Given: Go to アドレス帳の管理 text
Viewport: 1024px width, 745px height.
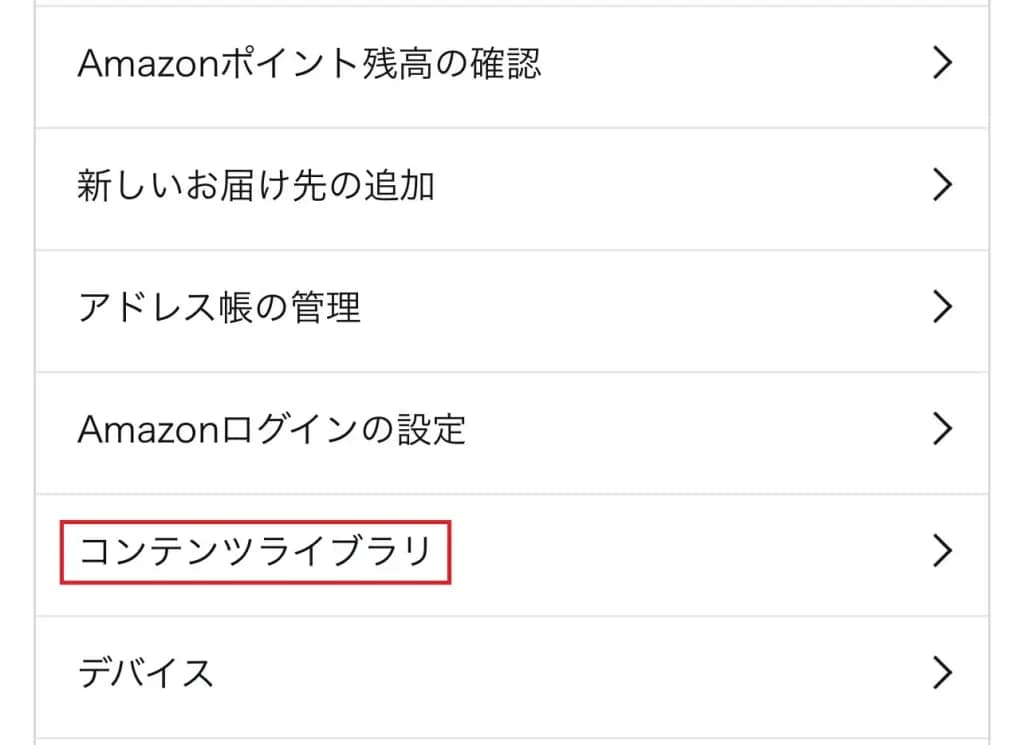Looking at the screenshot, I should [x=219, y=308].
